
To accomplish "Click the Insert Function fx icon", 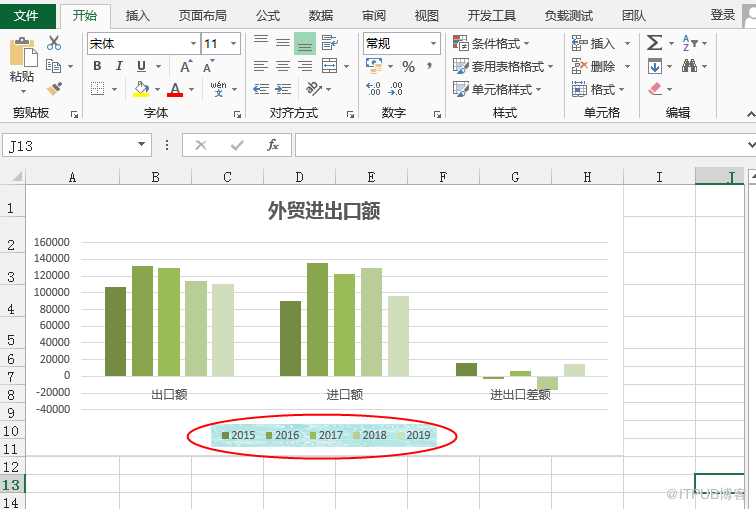I will click(x=272, y=145).
